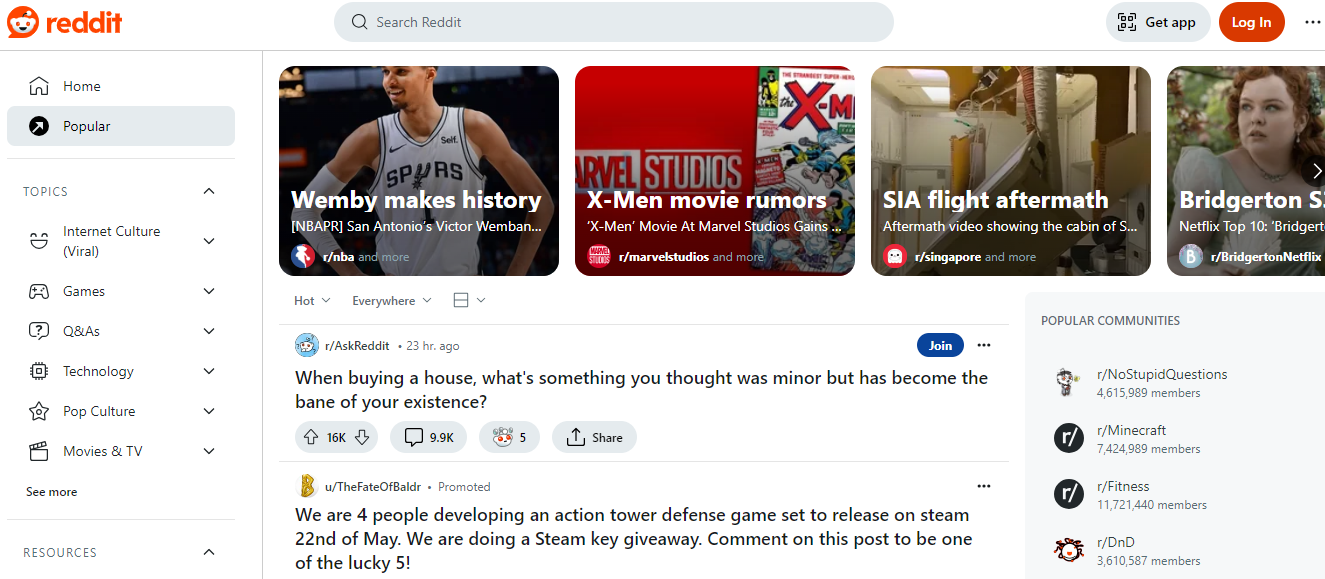
Task: Select the Home icon in the sidebar
Action: [38, 85]
